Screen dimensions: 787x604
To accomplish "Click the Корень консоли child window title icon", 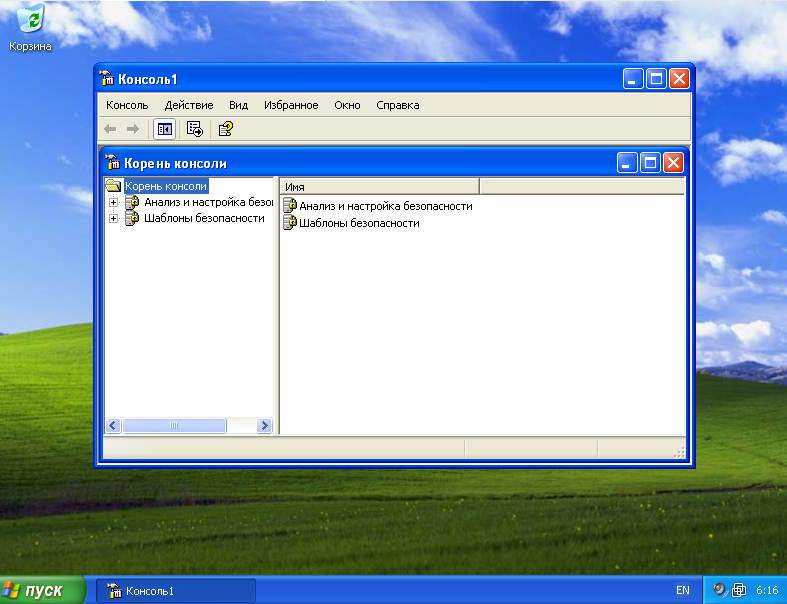I will coord(112,163).
